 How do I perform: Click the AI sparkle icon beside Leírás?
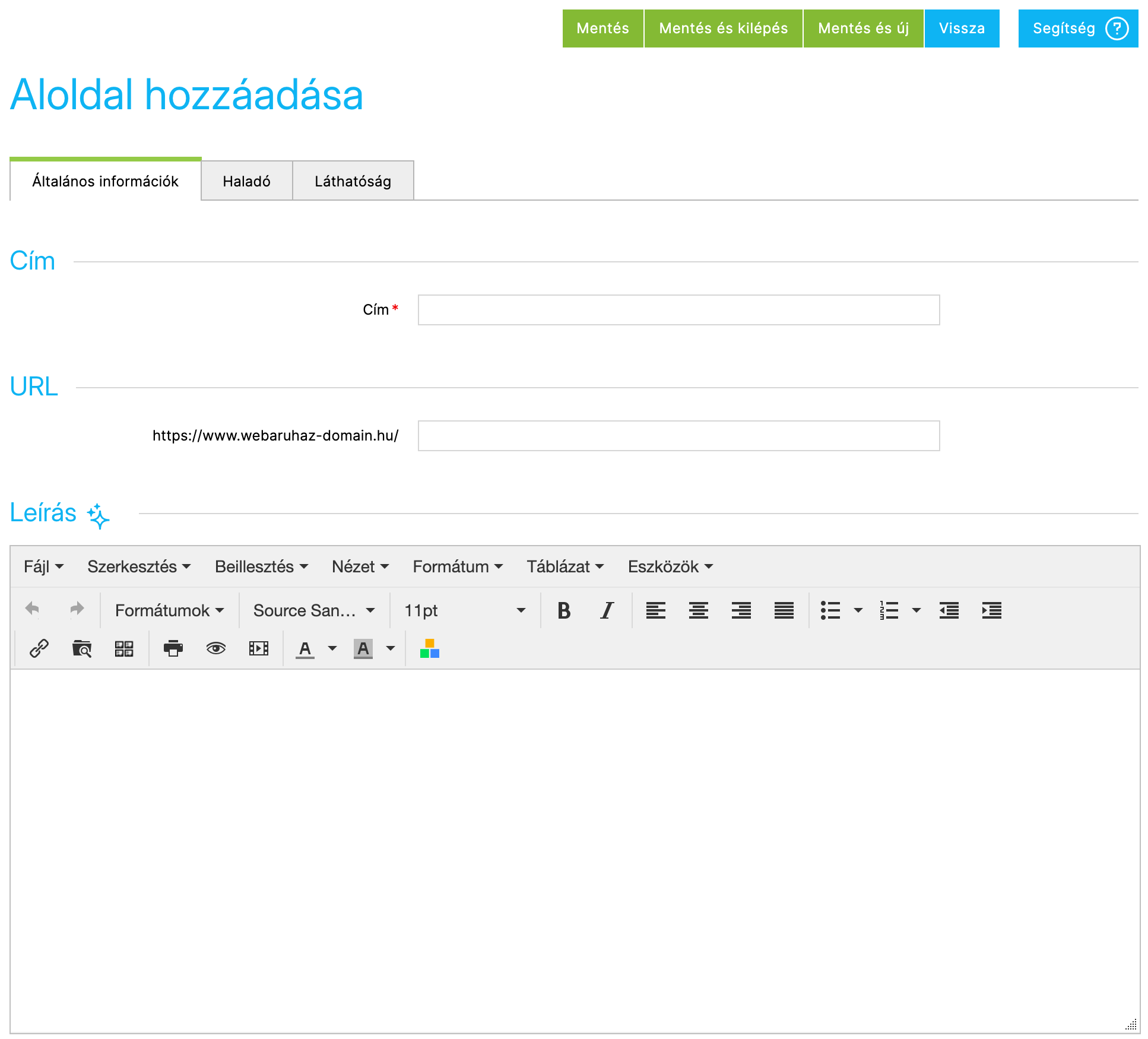[98, 515]
